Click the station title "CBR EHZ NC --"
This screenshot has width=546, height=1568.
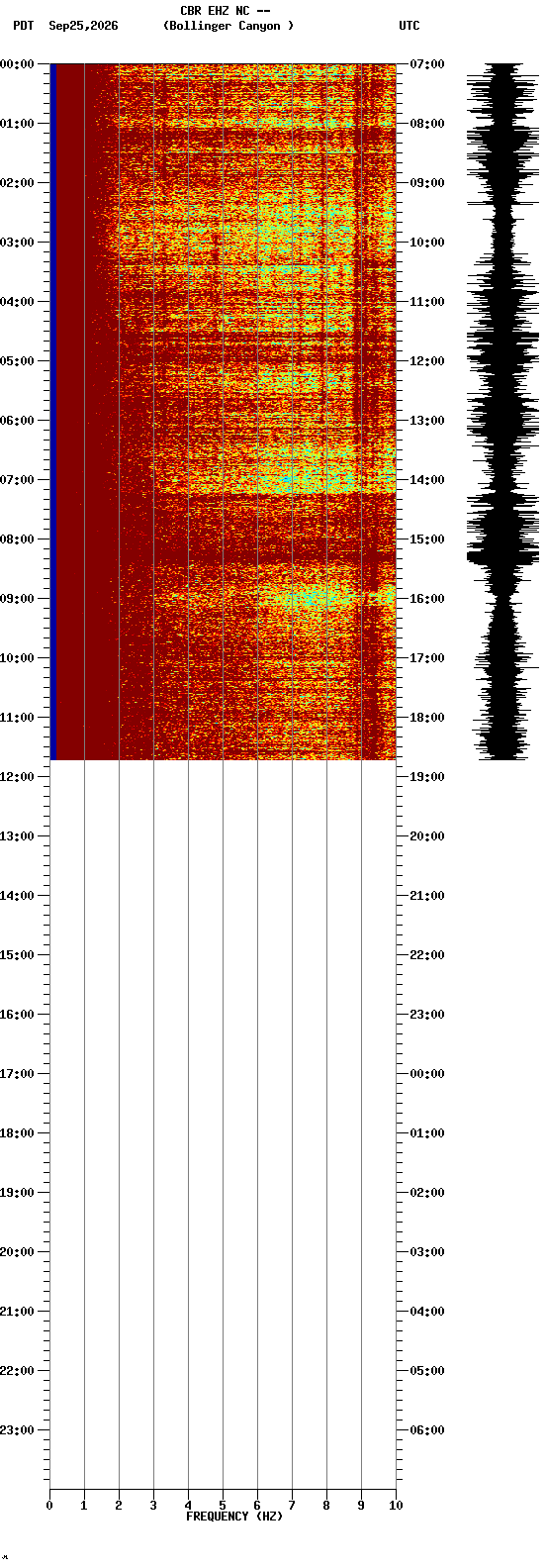click(x=226, y=11)
